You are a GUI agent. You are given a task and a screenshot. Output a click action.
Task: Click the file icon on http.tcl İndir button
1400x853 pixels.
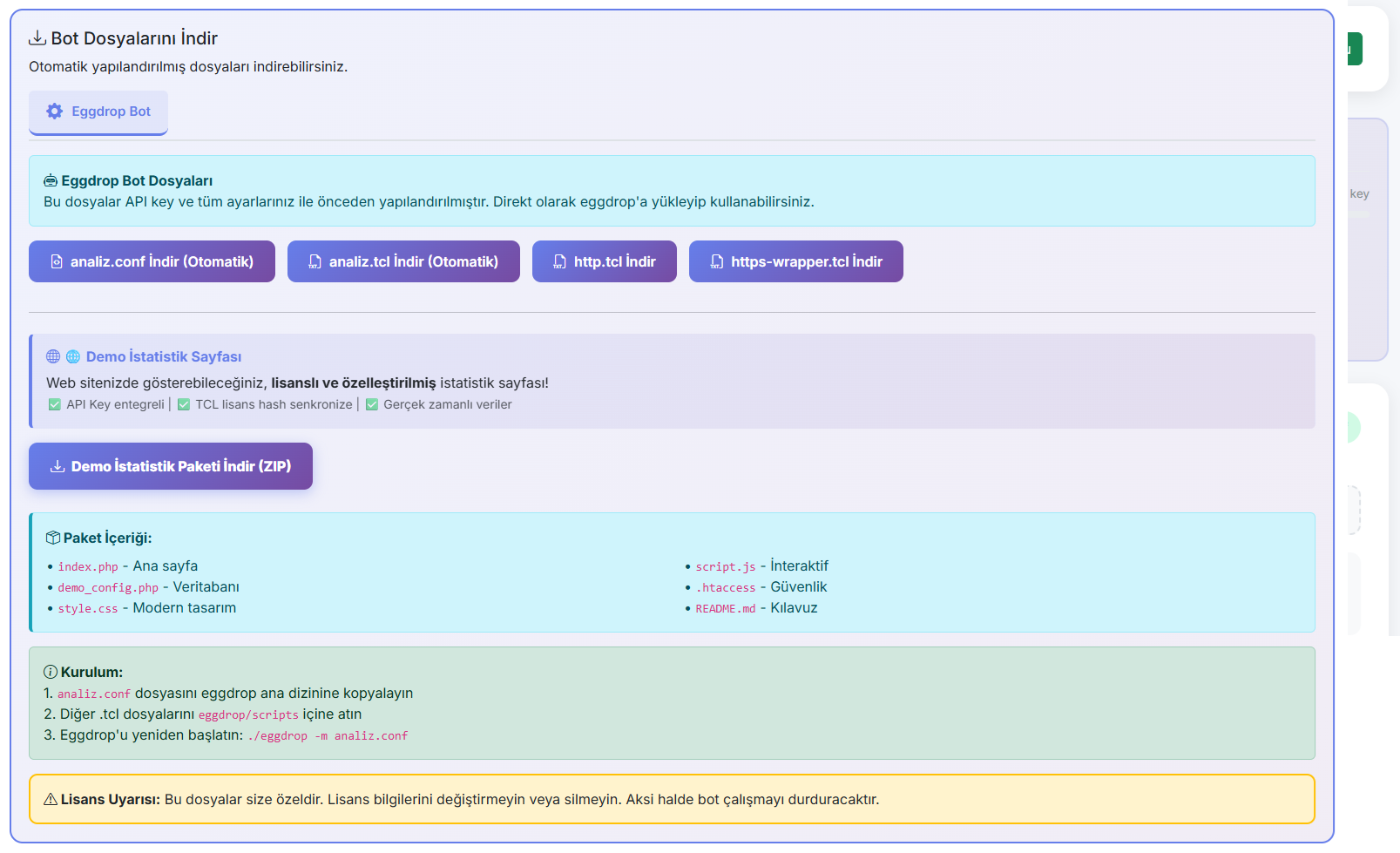pyautogui.click(x=560, y=261)
